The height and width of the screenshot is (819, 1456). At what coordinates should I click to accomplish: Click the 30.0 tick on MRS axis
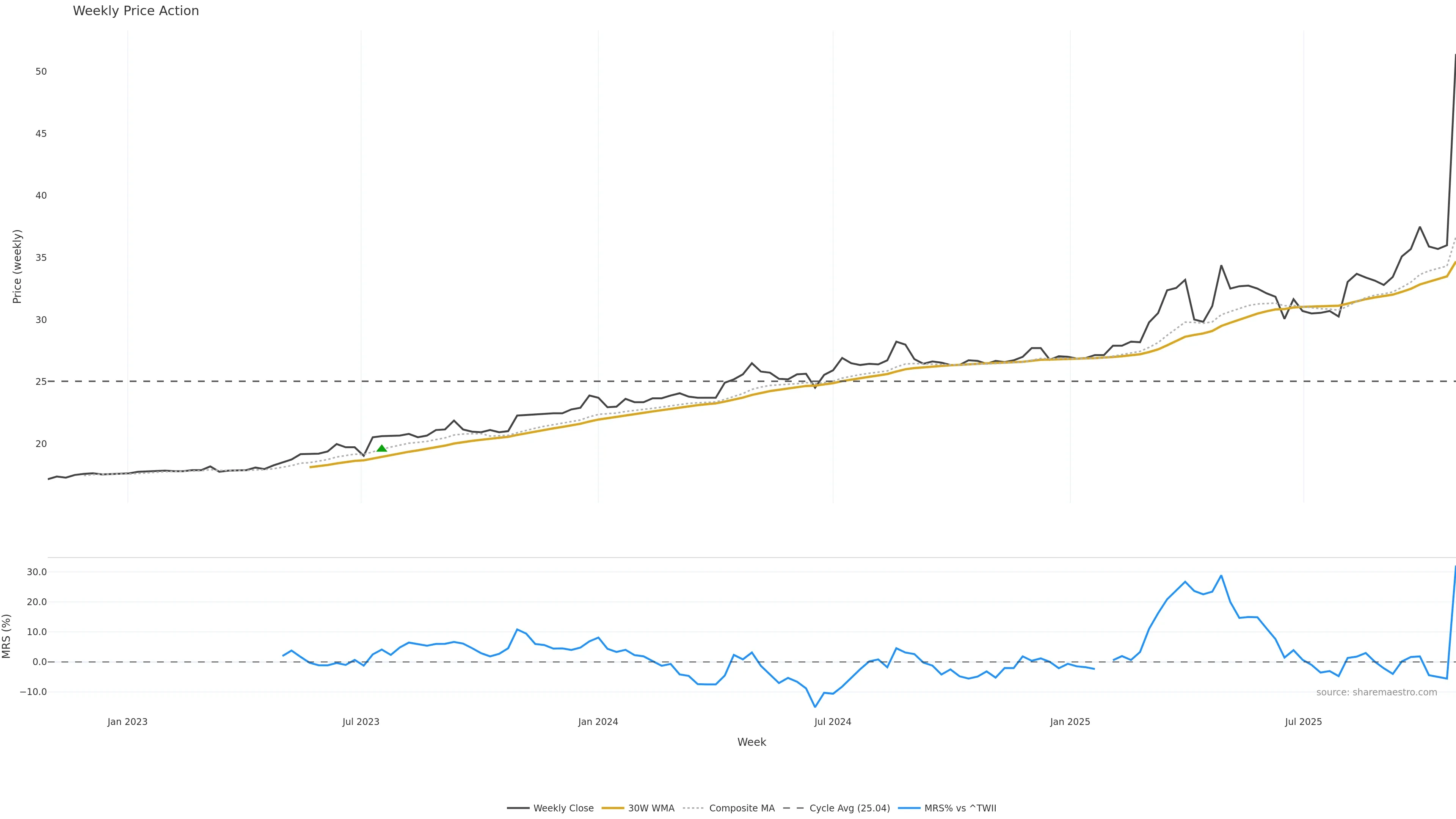[37, 572]
